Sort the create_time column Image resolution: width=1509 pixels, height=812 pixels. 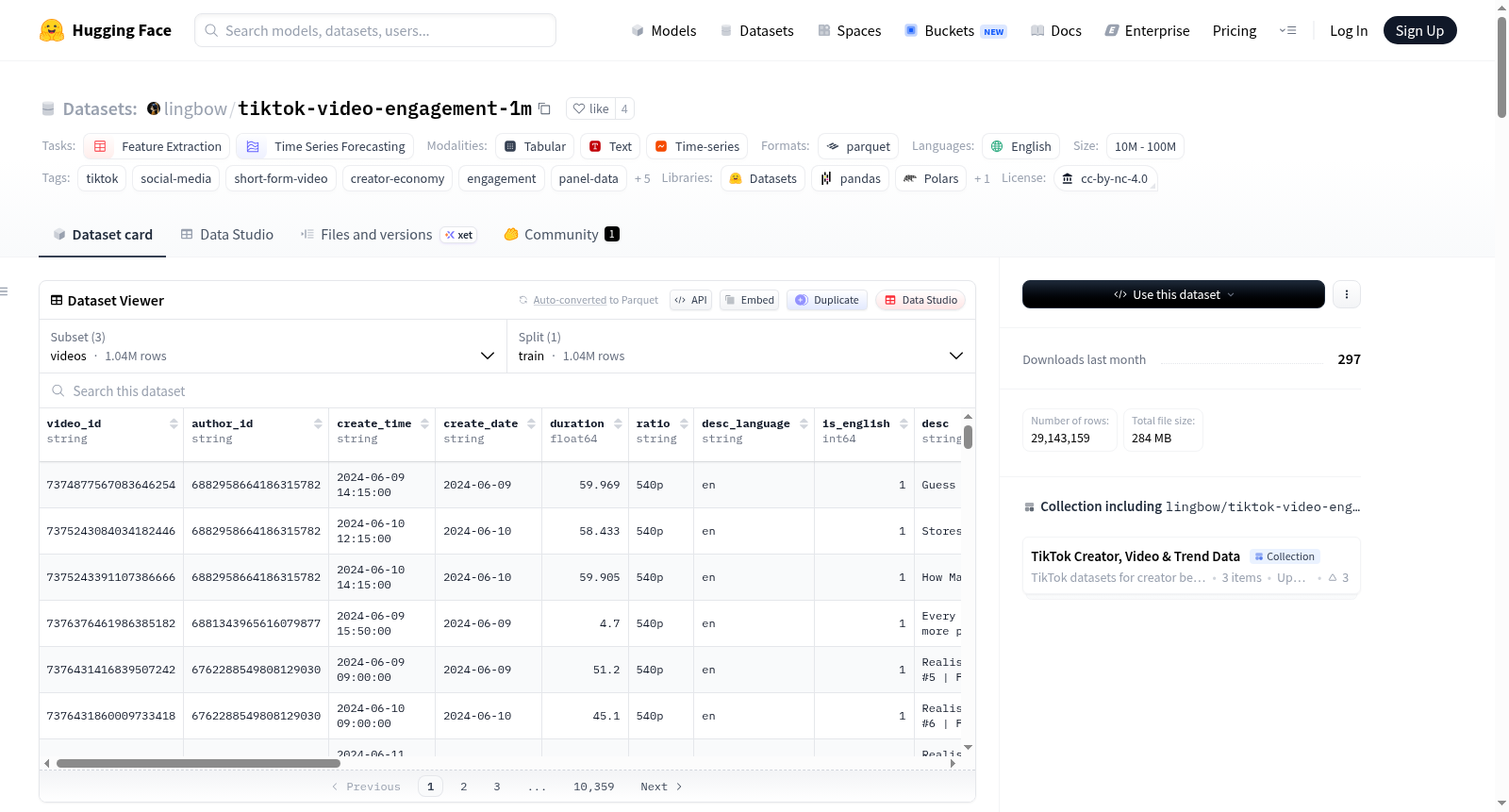(424, 423)
